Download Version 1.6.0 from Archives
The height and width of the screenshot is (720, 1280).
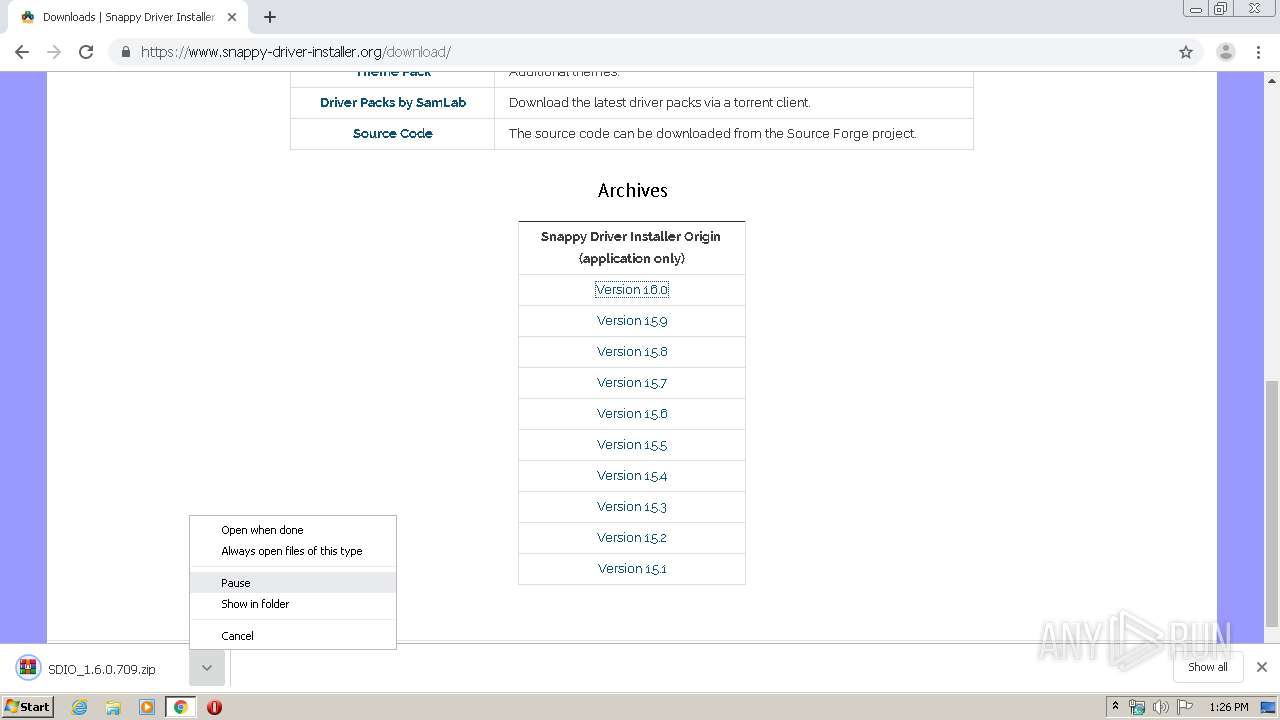[632, 289]
